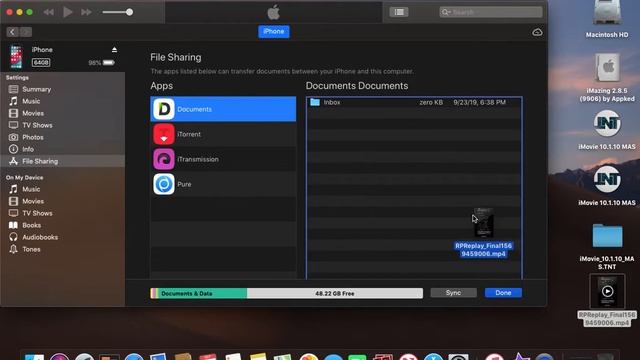This screenshot has width=640, height=360.
Task: Select the Inbox folder row
Action: point(414,102)
